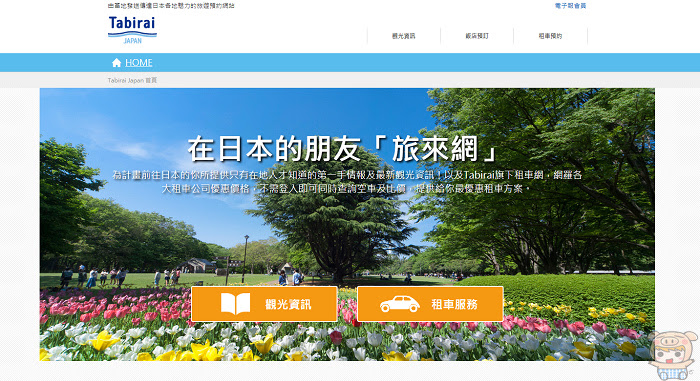Click the 在日本的朋友「旅來網」 headline
This screenshot has width=700, height=381.
(343, 149)
